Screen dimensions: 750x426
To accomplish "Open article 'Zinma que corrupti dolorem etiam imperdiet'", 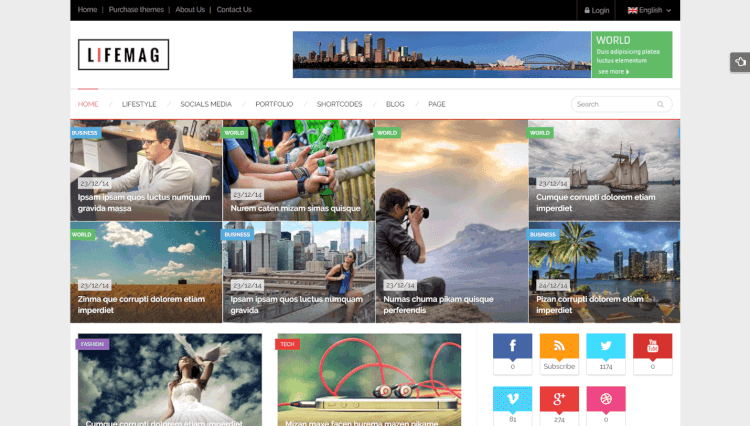I will (x=141, y=305).
